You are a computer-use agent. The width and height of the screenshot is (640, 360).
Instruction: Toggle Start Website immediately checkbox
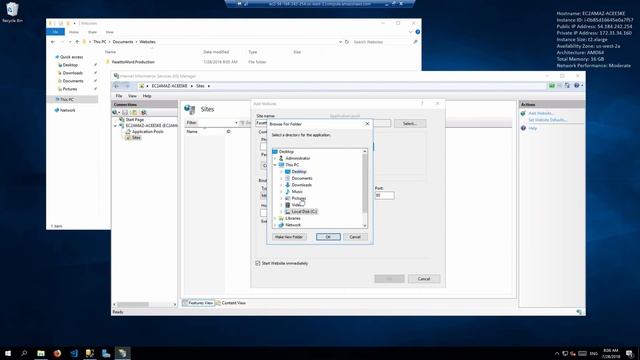point(258,263)
